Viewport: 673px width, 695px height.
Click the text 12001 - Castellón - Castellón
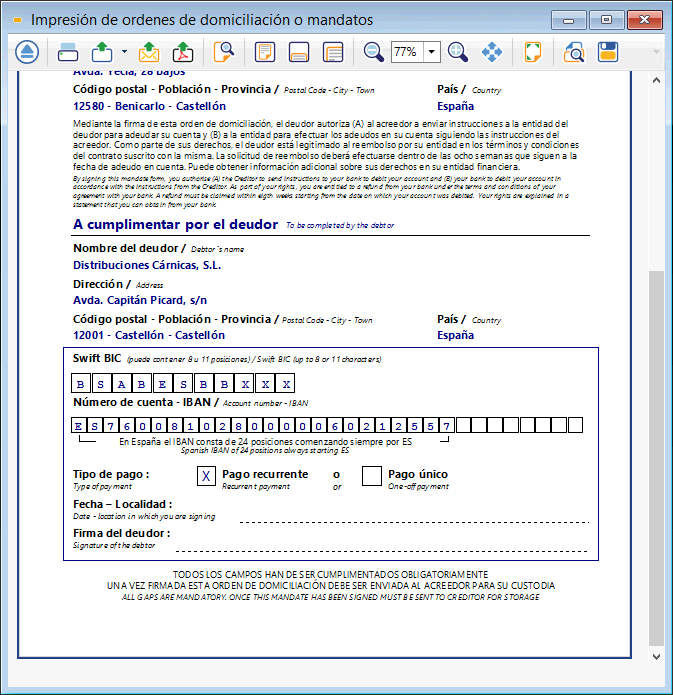pos(149,335)
